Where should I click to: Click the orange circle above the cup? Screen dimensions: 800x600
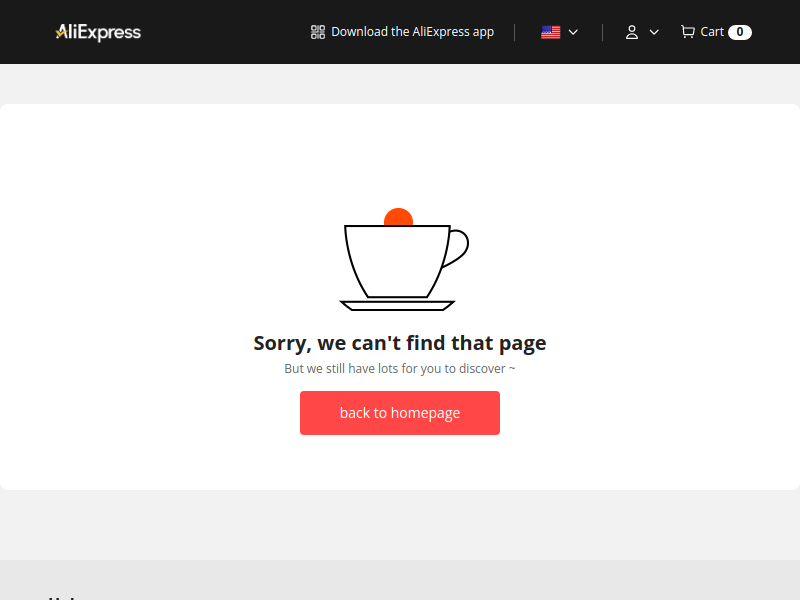[x=398, y=217]
